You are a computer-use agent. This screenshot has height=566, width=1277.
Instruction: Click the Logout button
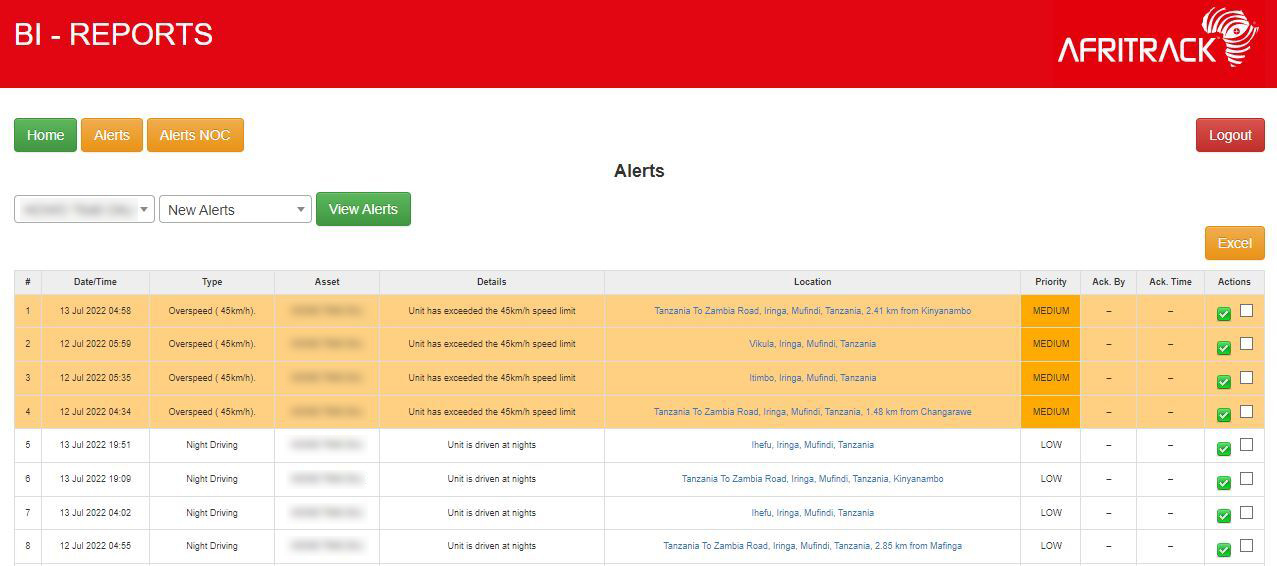pos(1230,135)
